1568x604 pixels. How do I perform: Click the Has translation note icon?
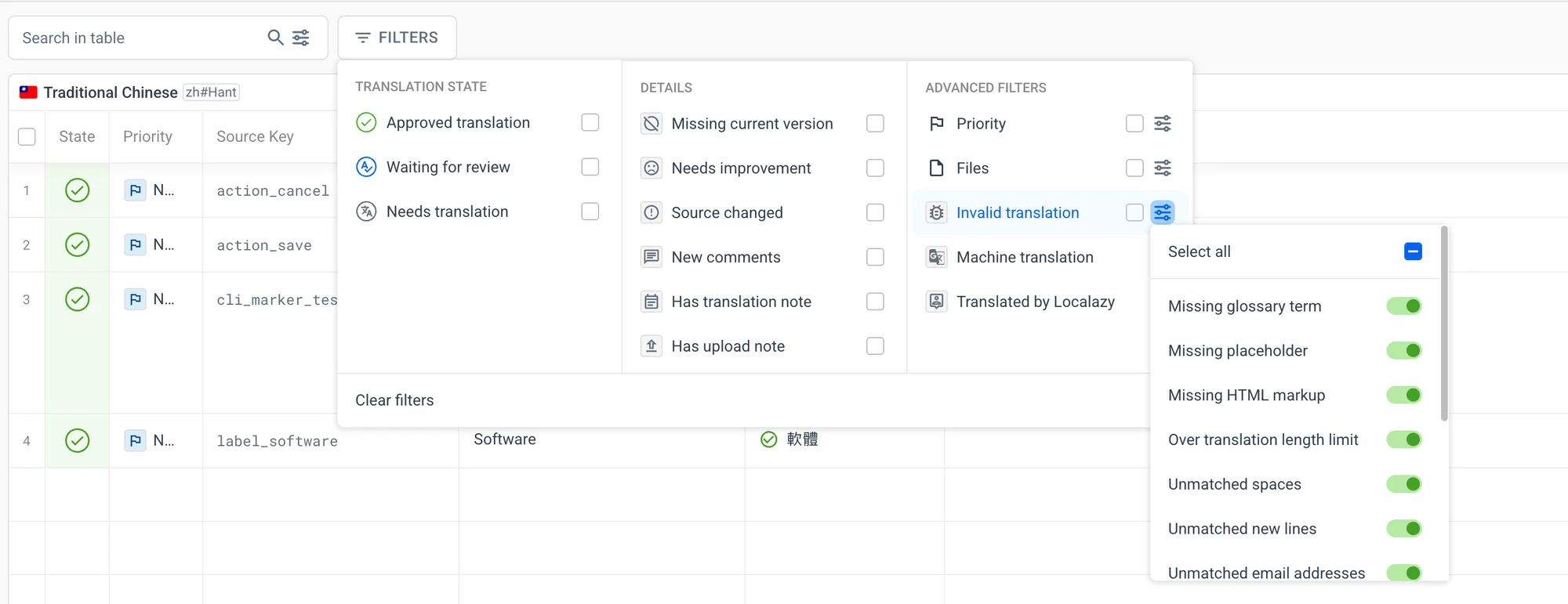coord(652,302)
